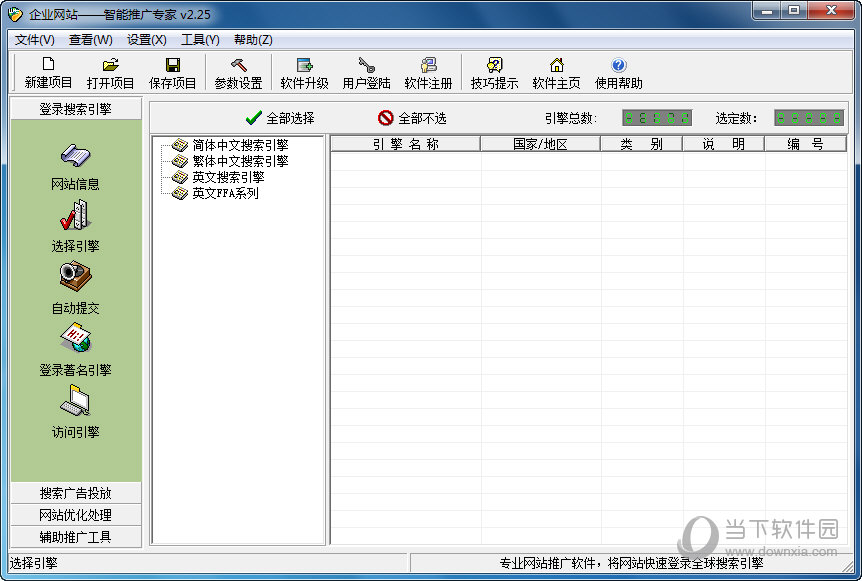Show 技巧提示 tips icon
862x581 pixels.
coord(494,66)
